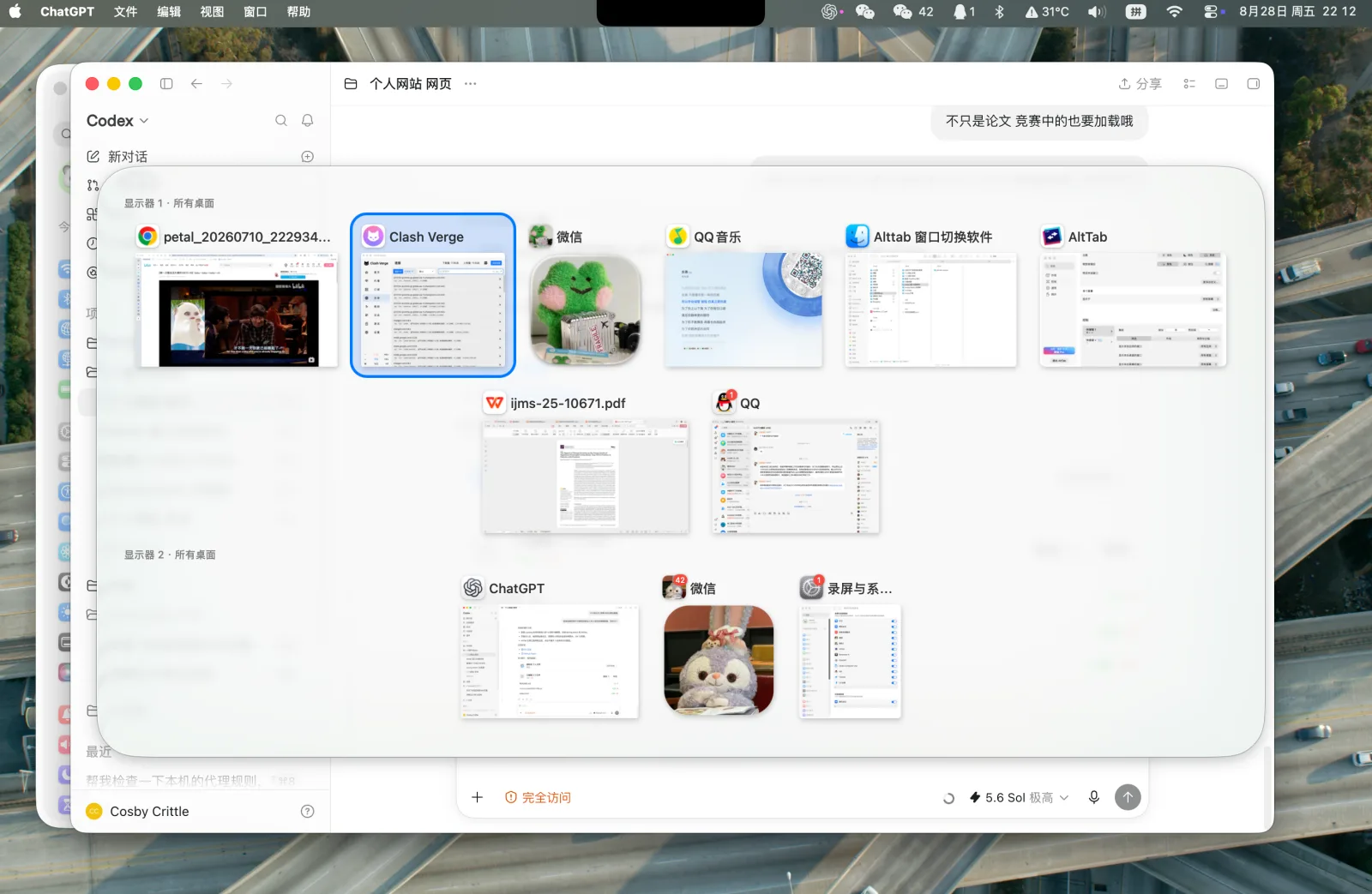Click the Chrome app icon in switcher

pyautogui.click(x=147, y=237)
